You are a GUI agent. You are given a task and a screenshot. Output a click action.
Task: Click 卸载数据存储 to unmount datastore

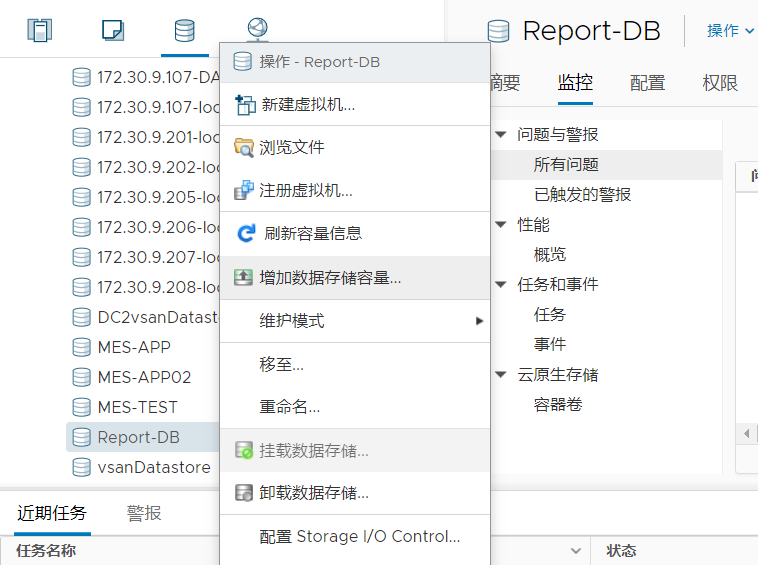(x=314, y=492)
